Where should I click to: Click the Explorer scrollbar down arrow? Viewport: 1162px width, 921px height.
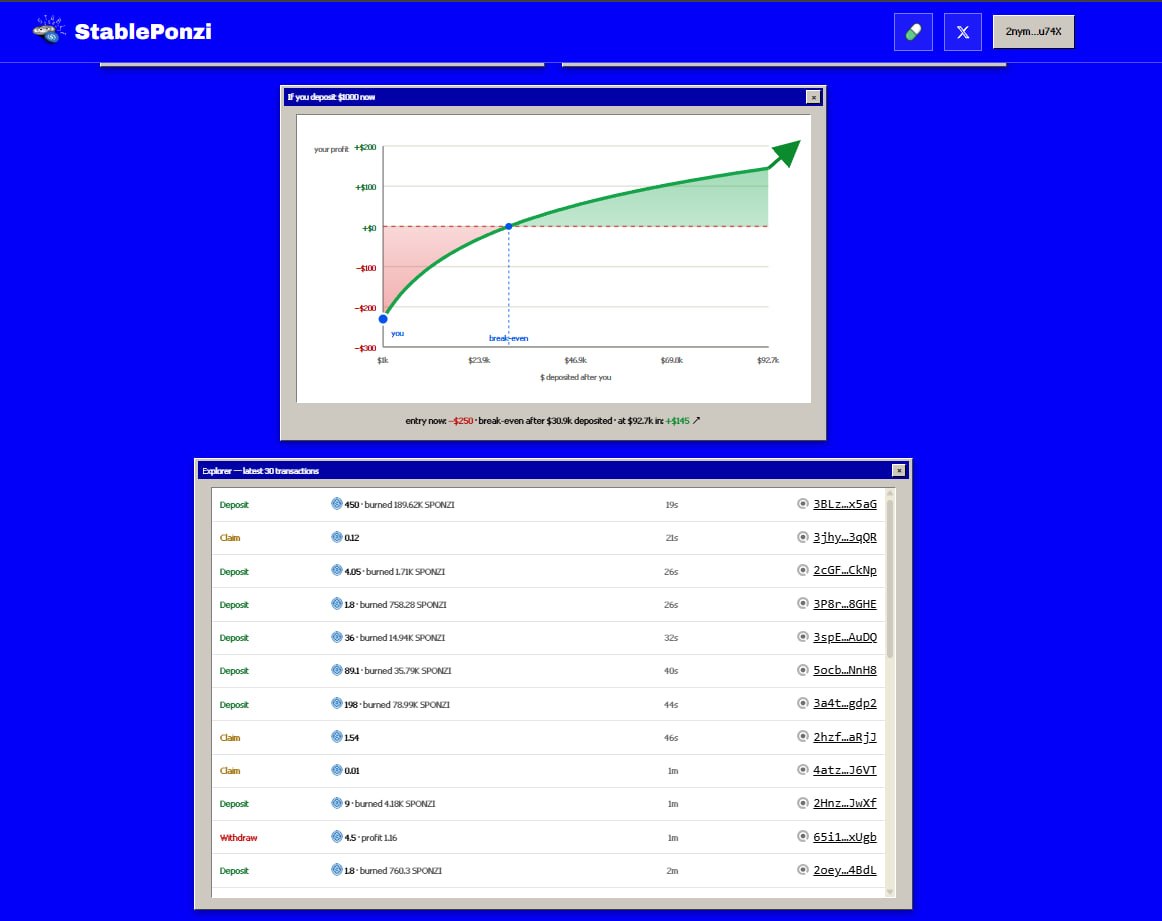[x=890, y=892]
